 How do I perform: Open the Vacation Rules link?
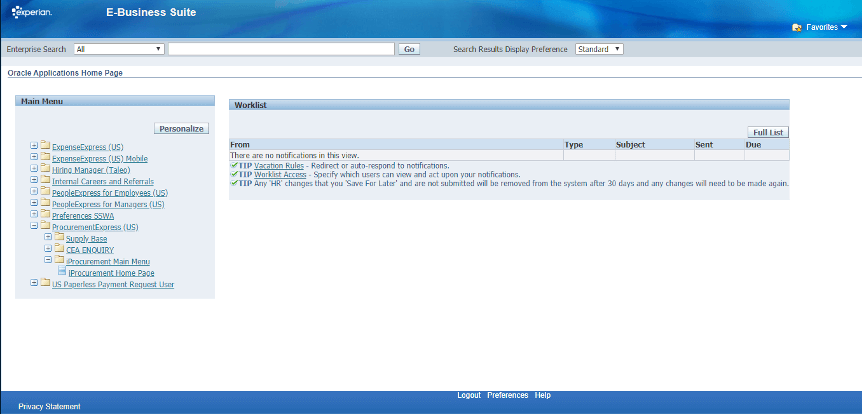click(279, 165)
